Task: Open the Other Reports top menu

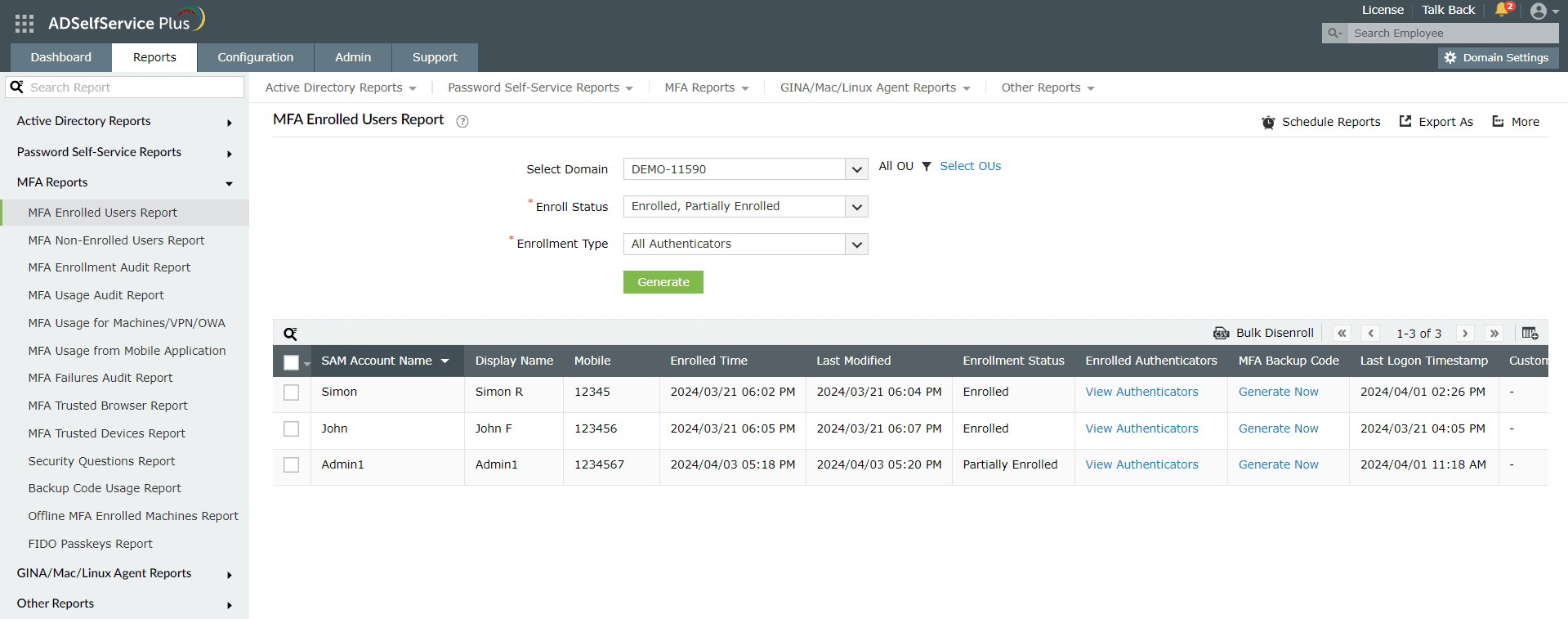Action: click(x=1048, y=87)
